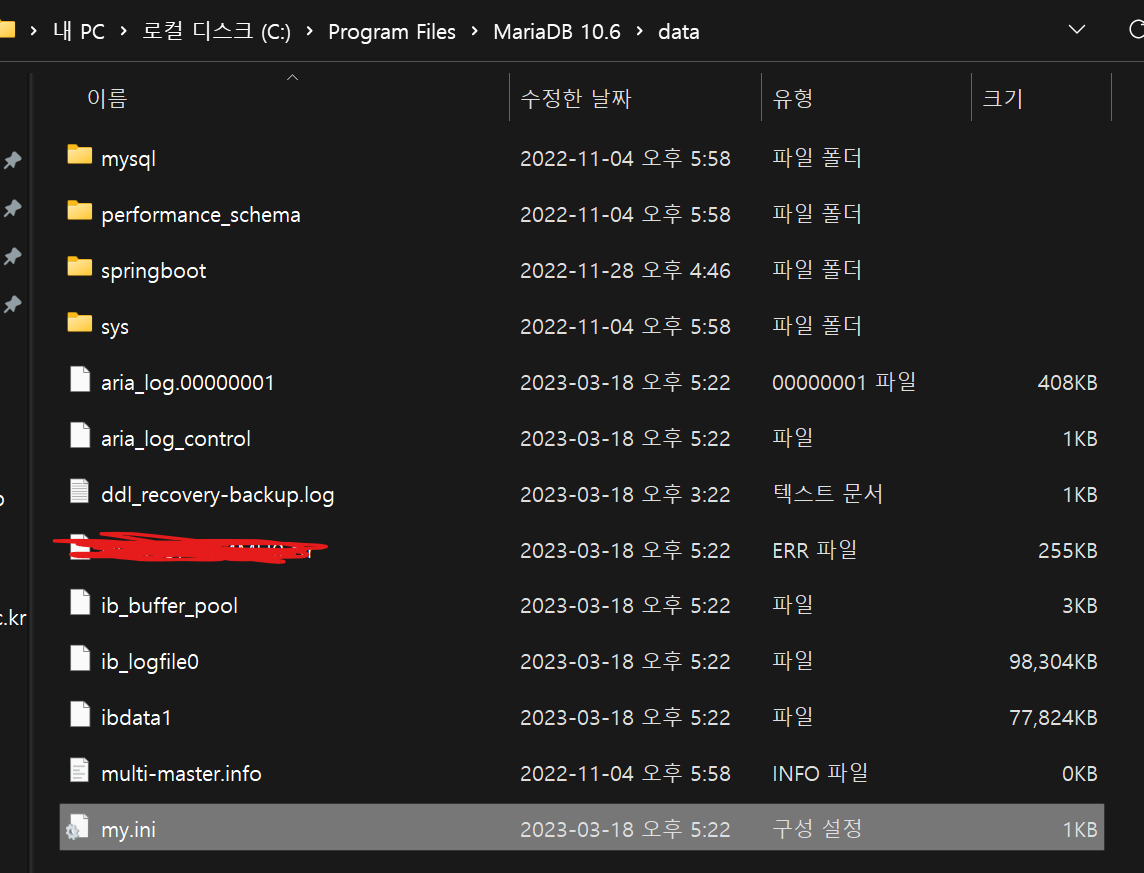1144x873 pixels.
Task: Click the INFO 파일 type cell
Action: [x=820, y=773]
